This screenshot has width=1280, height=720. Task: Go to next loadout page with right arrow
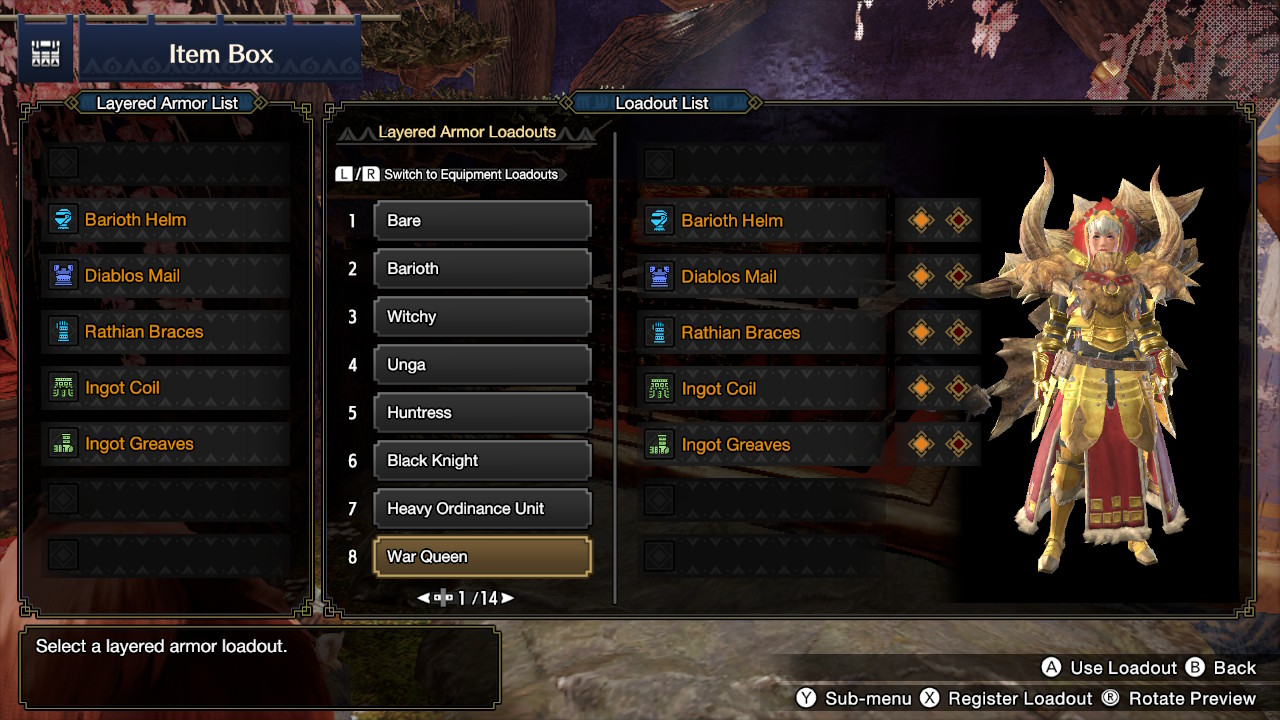coord(508,598)
